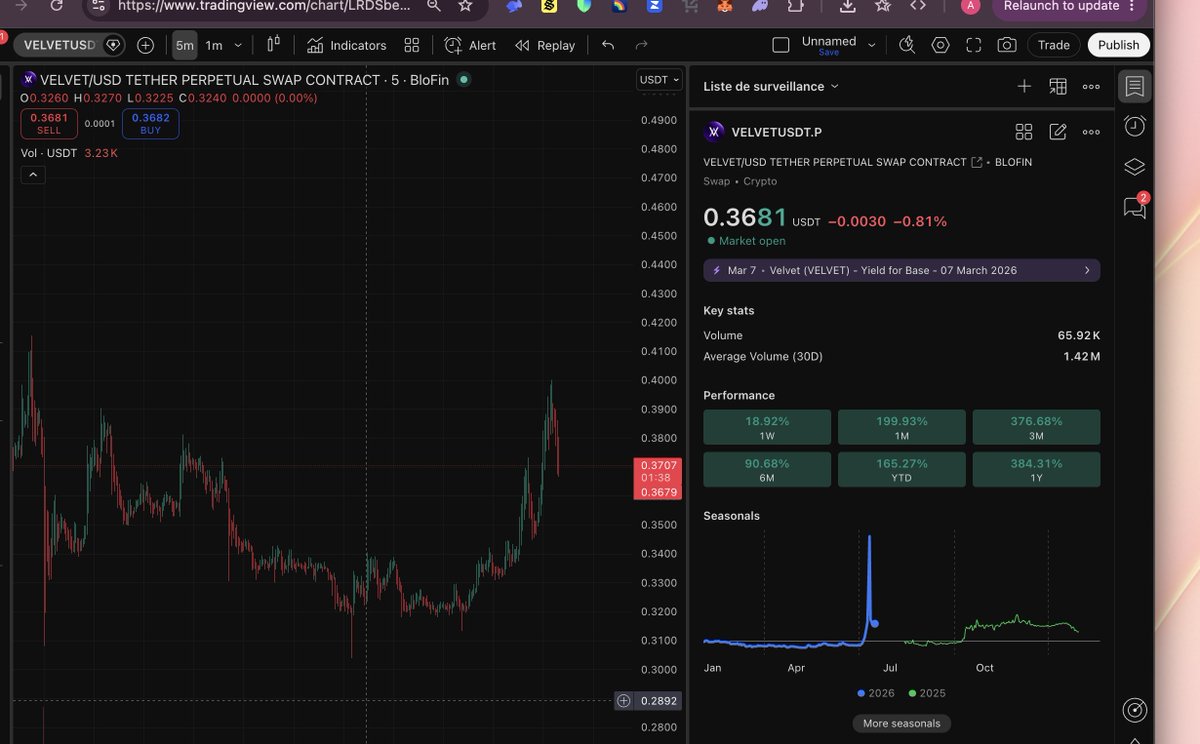This screenshot has height=744, width=1200.
Task: Open browser downloads arrow icon
Action: [847, 6]
